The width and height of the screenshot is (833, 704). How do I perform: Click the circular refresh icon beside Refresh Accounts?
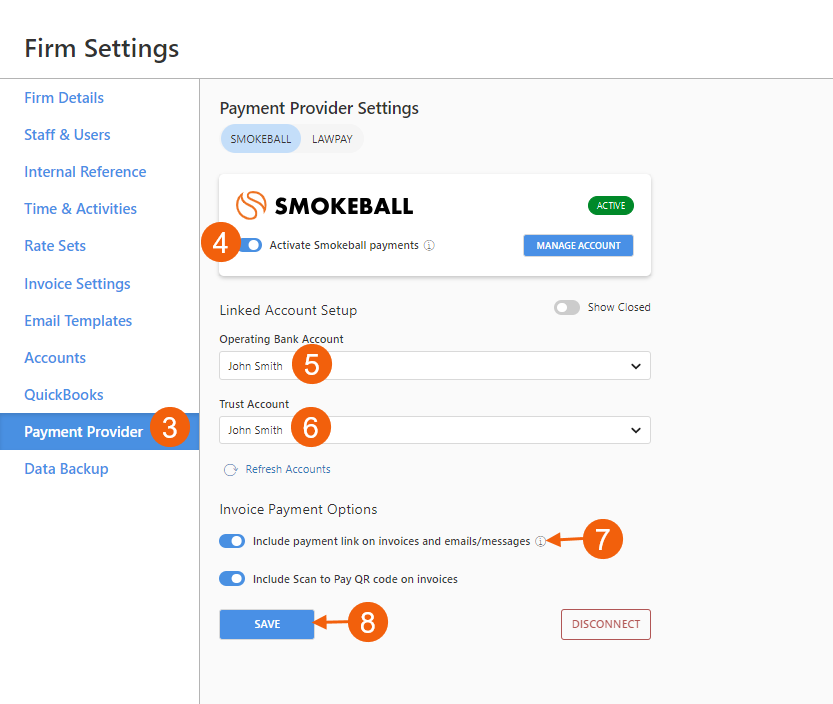click(231, 470)
